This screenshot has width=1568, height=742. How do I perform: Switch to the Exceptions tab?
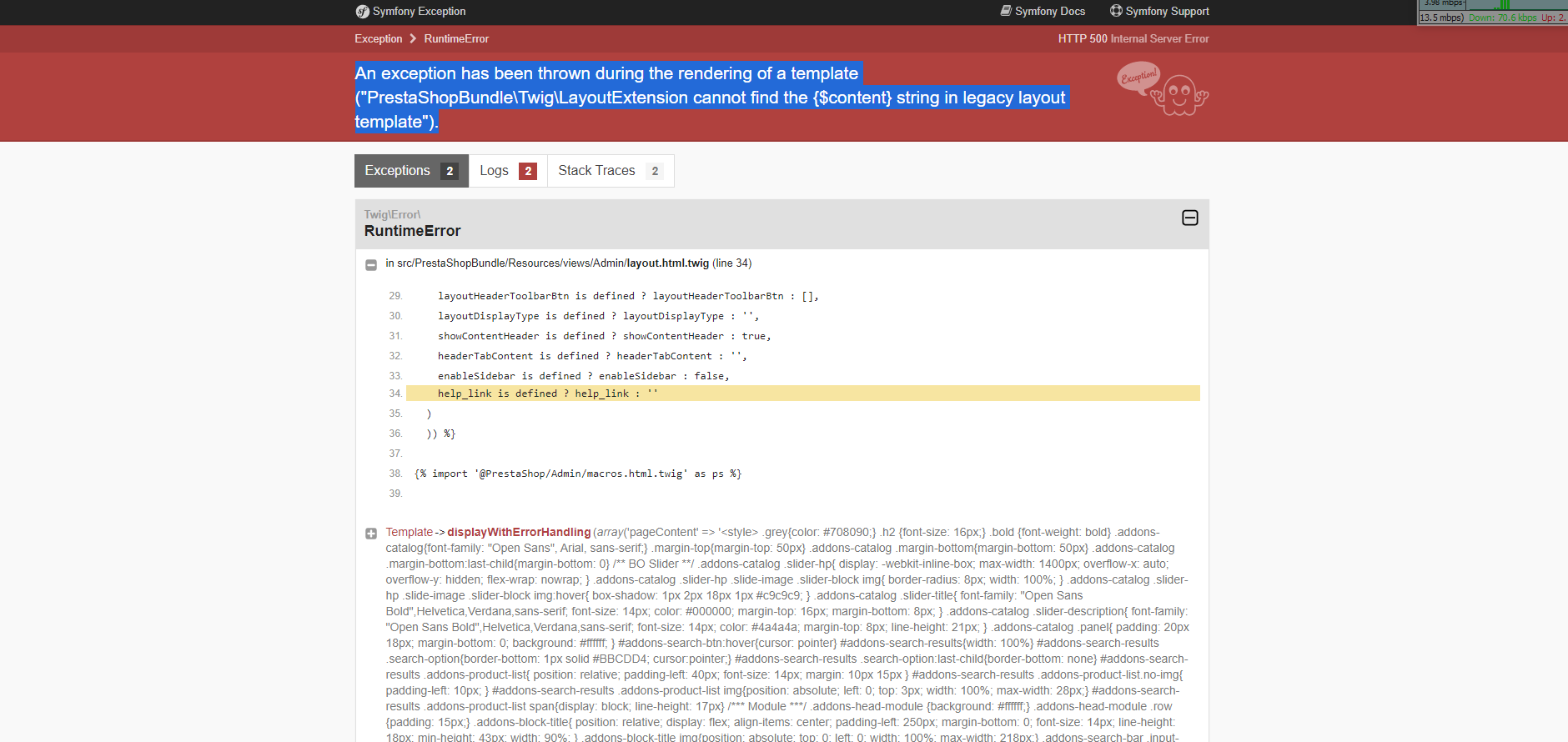[412, 171]
